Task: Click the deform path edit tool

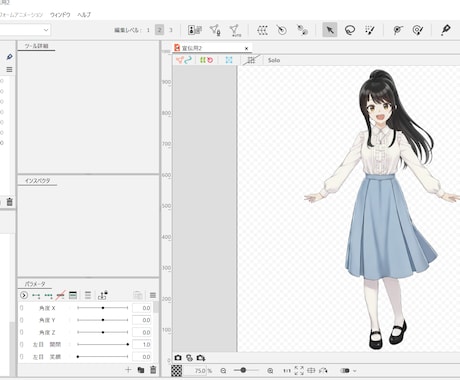Action: pos(418,30)
